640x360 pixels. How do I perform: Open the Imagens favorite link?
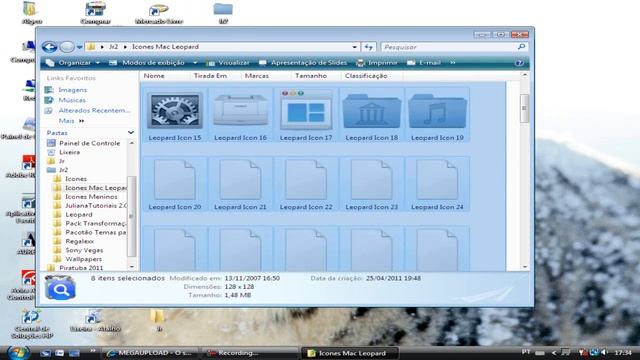pos(72,90)
